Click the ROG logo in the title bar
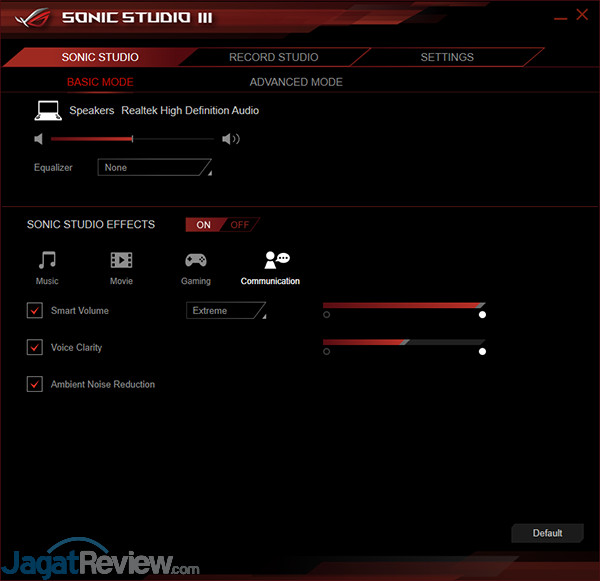This screenshot has width=600, height=581. point(33,17)
